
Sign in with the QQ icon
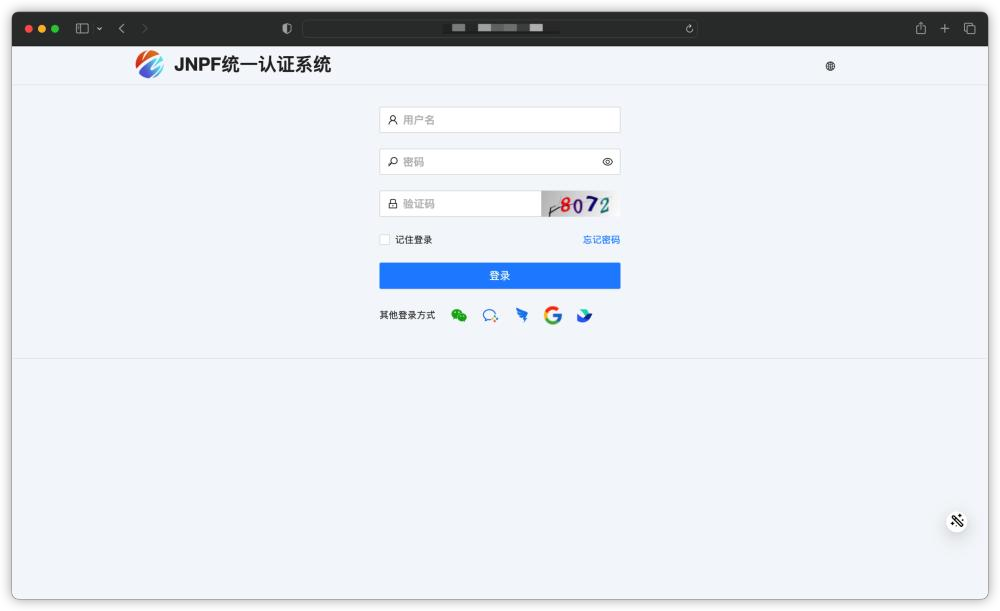point(489,315)
